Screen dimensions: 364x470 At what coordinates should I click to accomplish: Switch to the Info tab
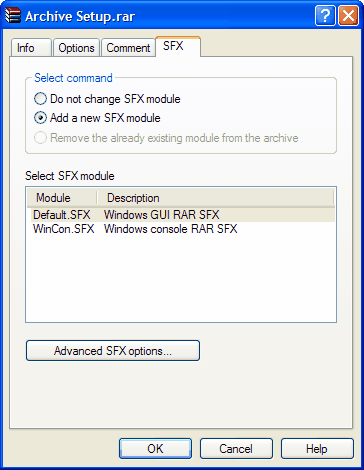pos(31,48)
